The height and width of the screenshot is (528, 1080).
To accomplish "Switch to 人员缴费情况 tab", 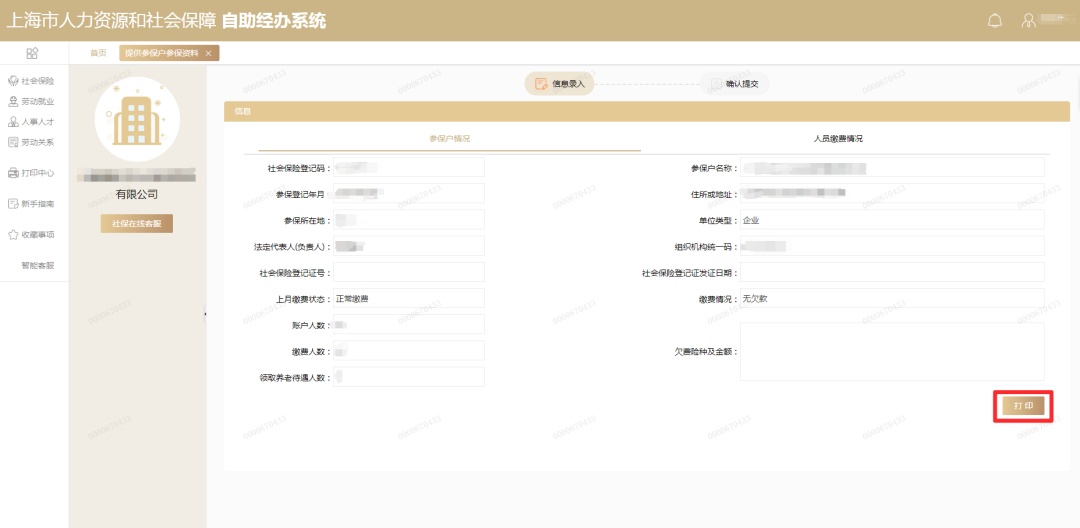I will coord(837,139).
